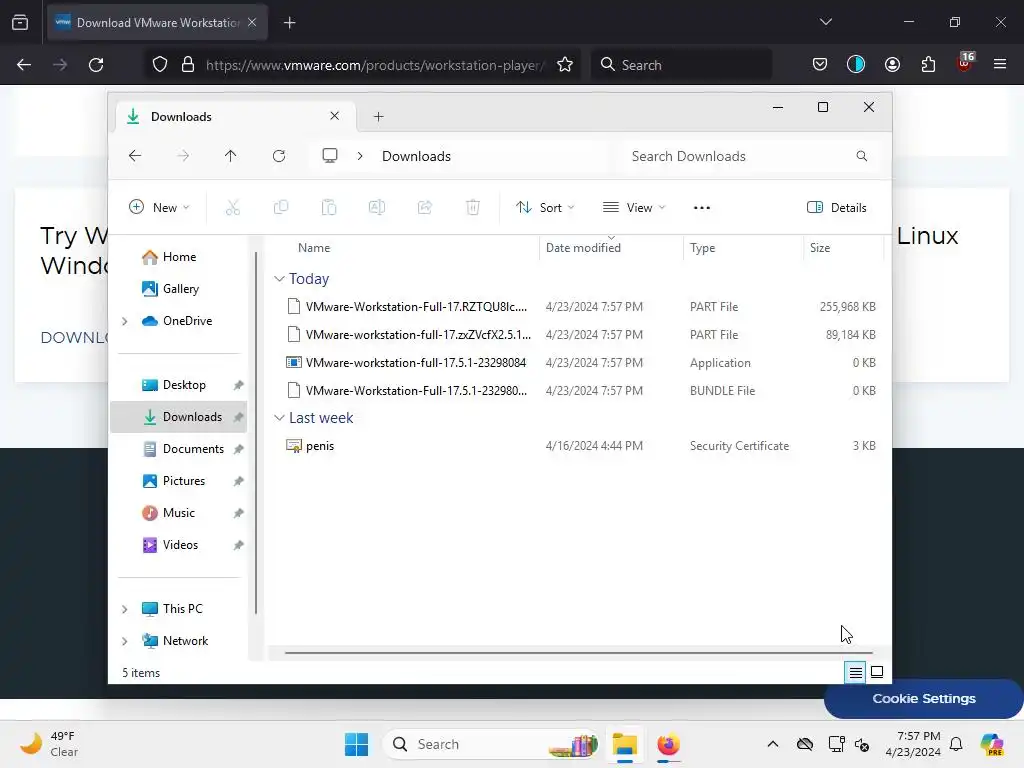1024x768 pixels.
Task: Click the Cut scissors icon in Explorer toolbar
Action: 232,208
